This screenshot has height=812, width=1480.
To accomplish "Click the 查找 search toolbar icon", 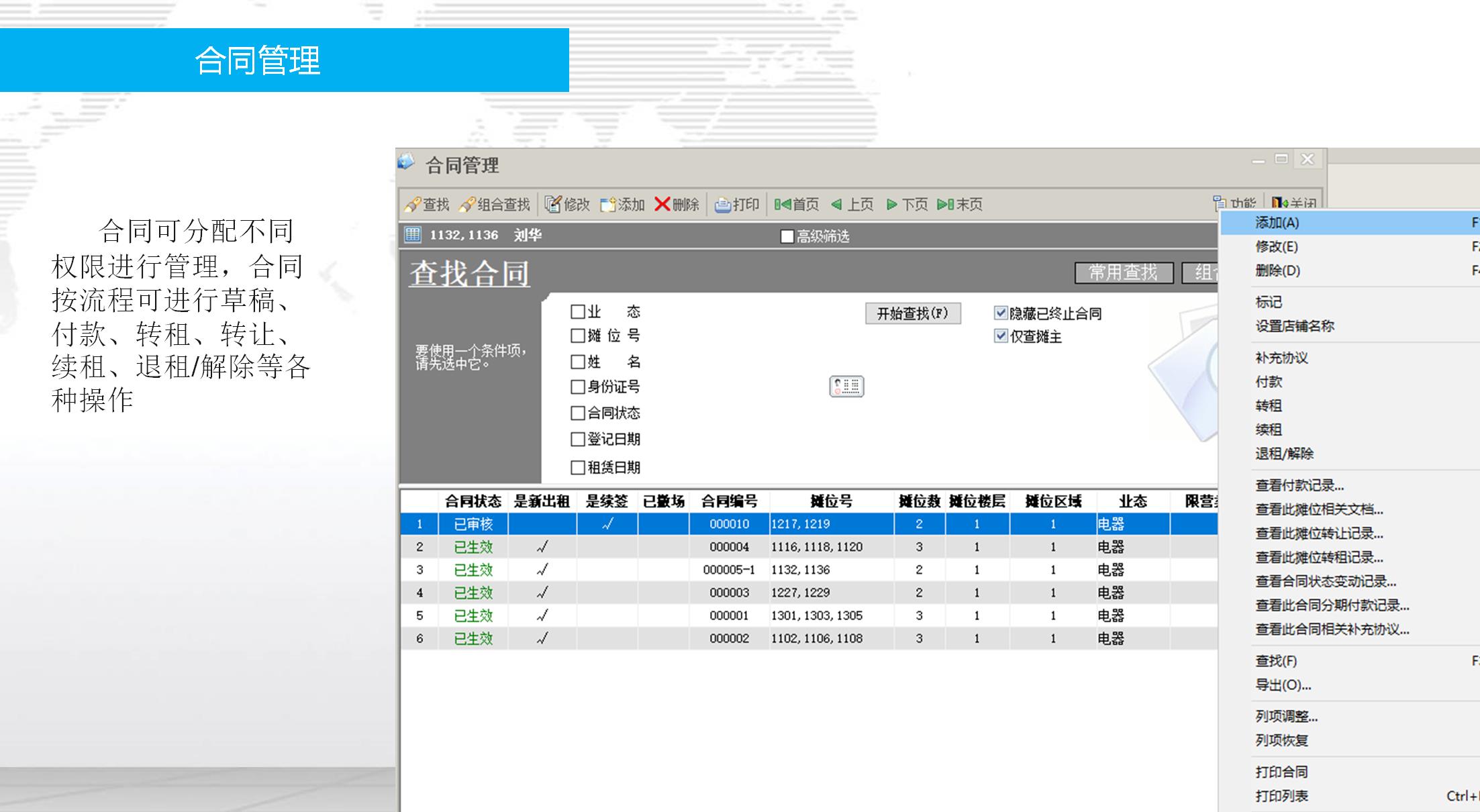I will point(413,205).
